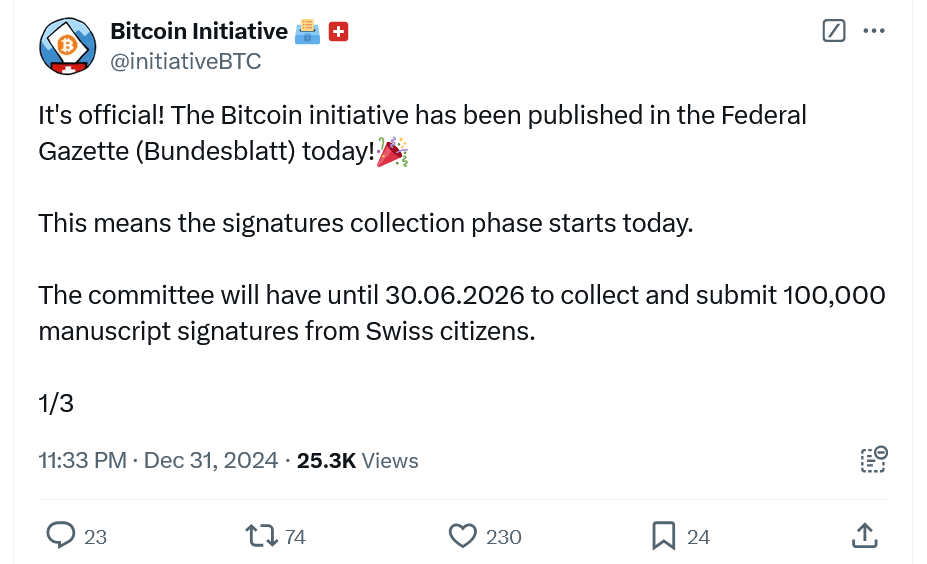Viewport: 927px width, 564px height.
Task: Repost the tweet using the retweet icon
Action: [262, 536]
